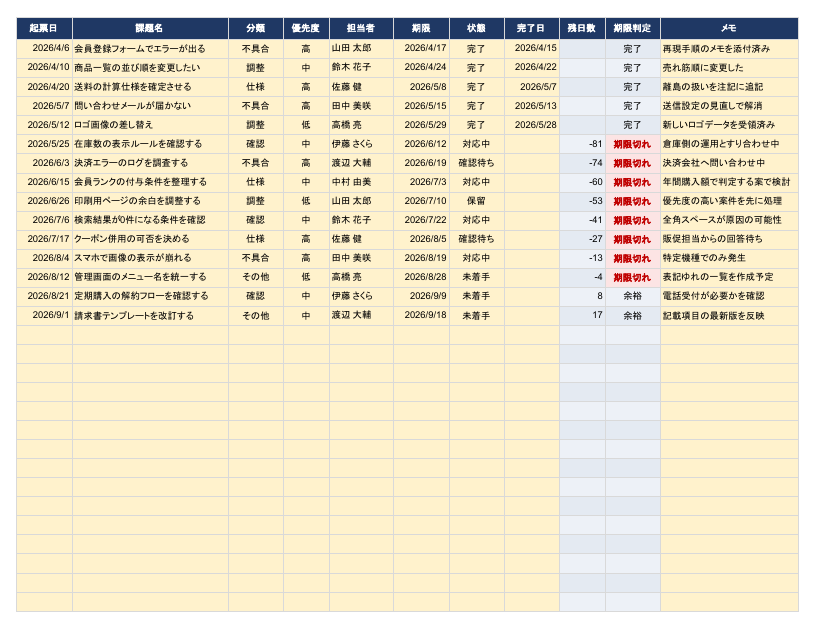The height and width of the screenshot is (628, 815).
Task: Select the 状態 column header
Action: point(477,28)
